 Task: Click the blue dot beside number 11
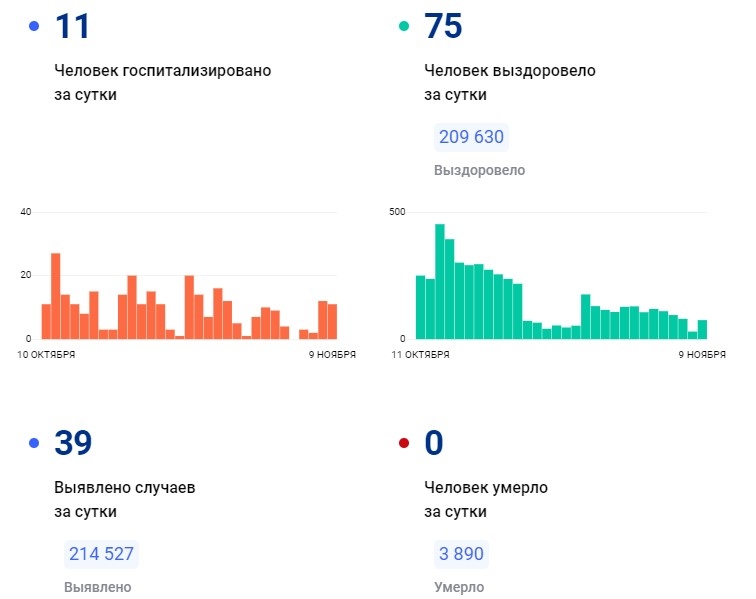[35, 27]
